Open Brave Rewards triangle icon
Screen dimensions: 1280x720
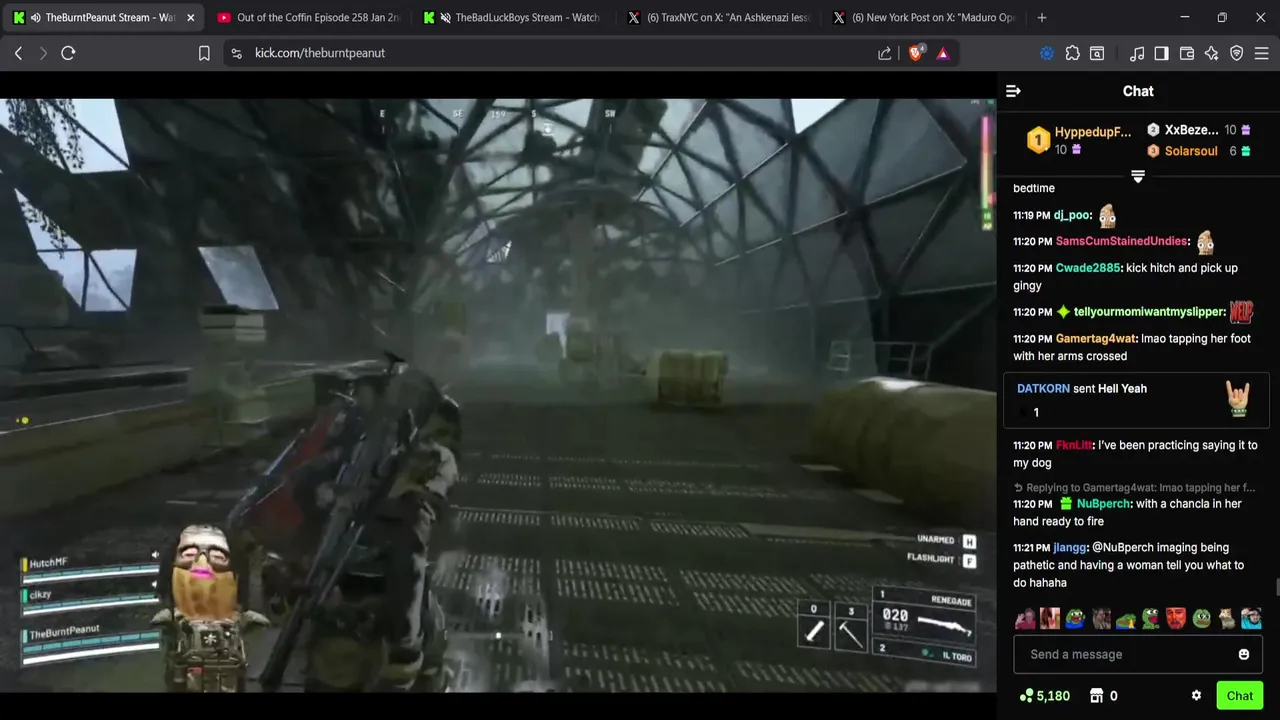pyautogui.click(x=943, y=53)
